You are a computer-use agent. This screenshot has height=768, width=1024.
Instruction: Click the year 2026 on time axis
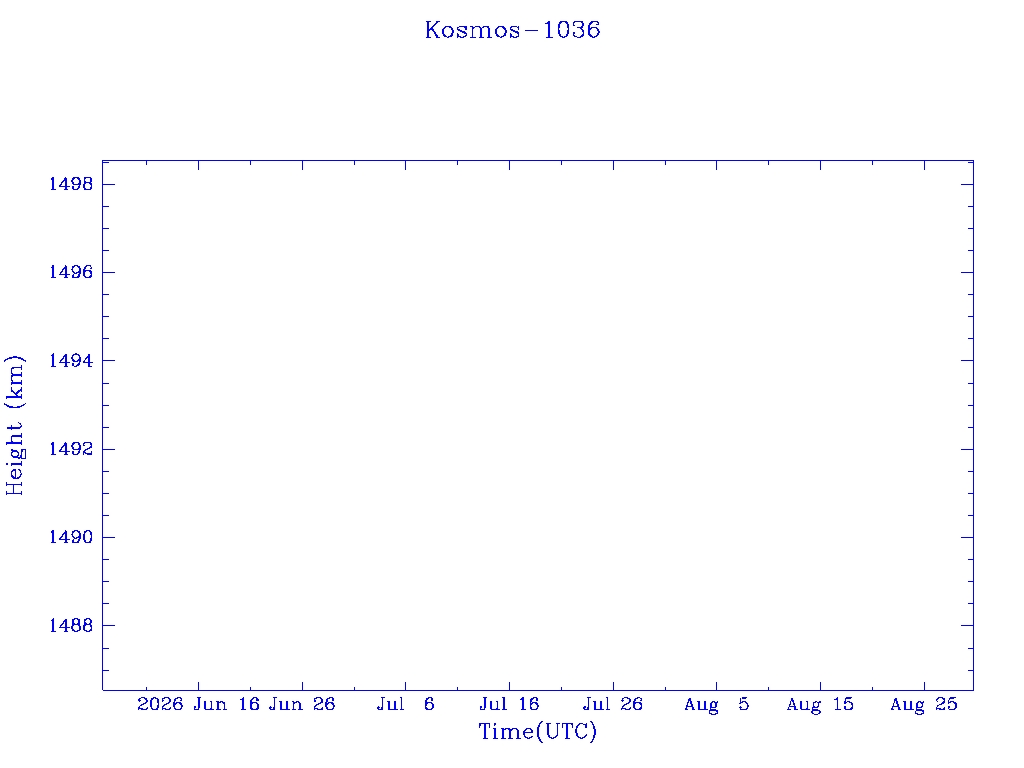[x=160, y=704]
